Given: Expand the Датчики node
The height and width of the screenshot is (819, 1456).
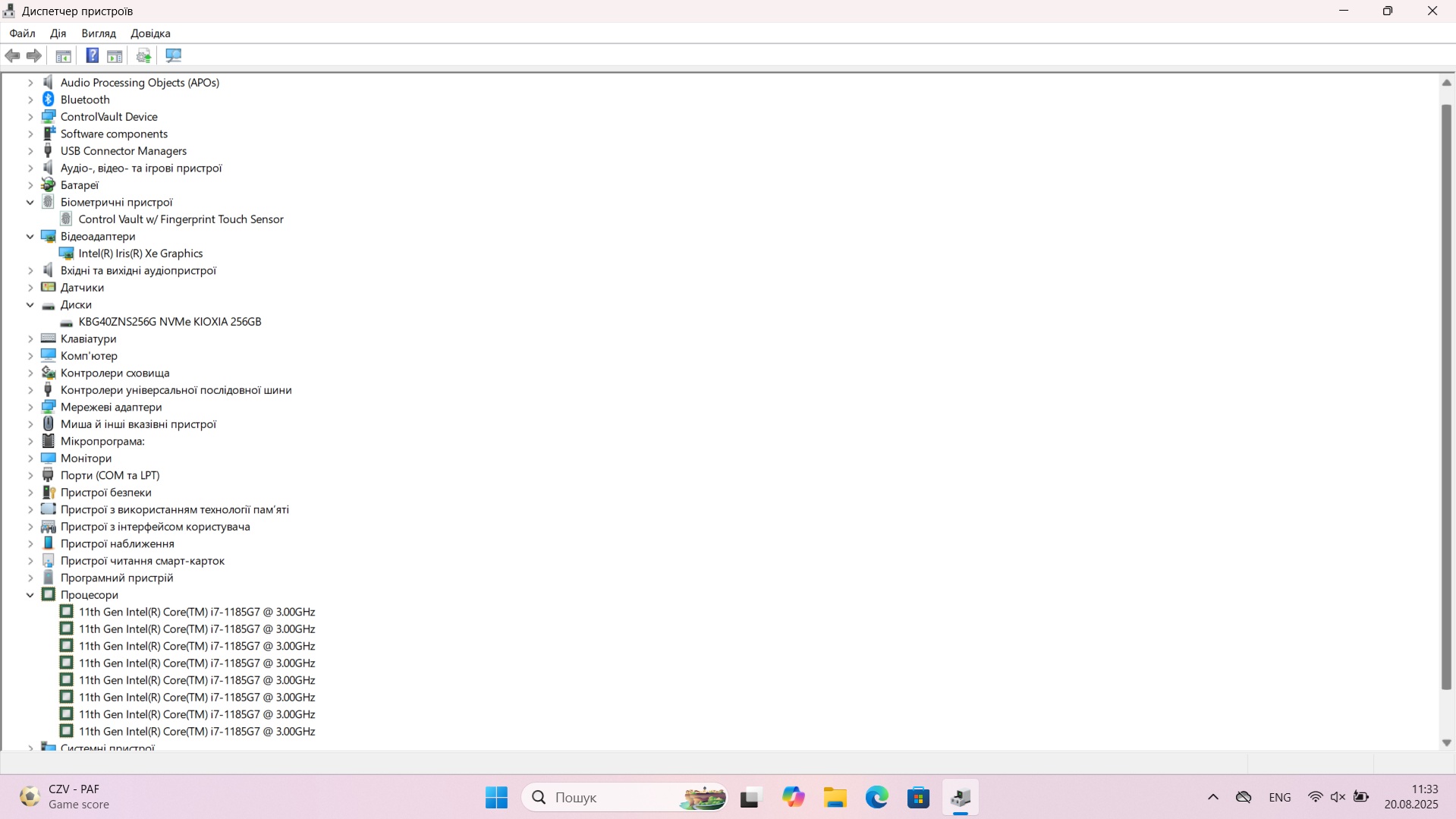Looking at the screenshot, I should [30, 288].
